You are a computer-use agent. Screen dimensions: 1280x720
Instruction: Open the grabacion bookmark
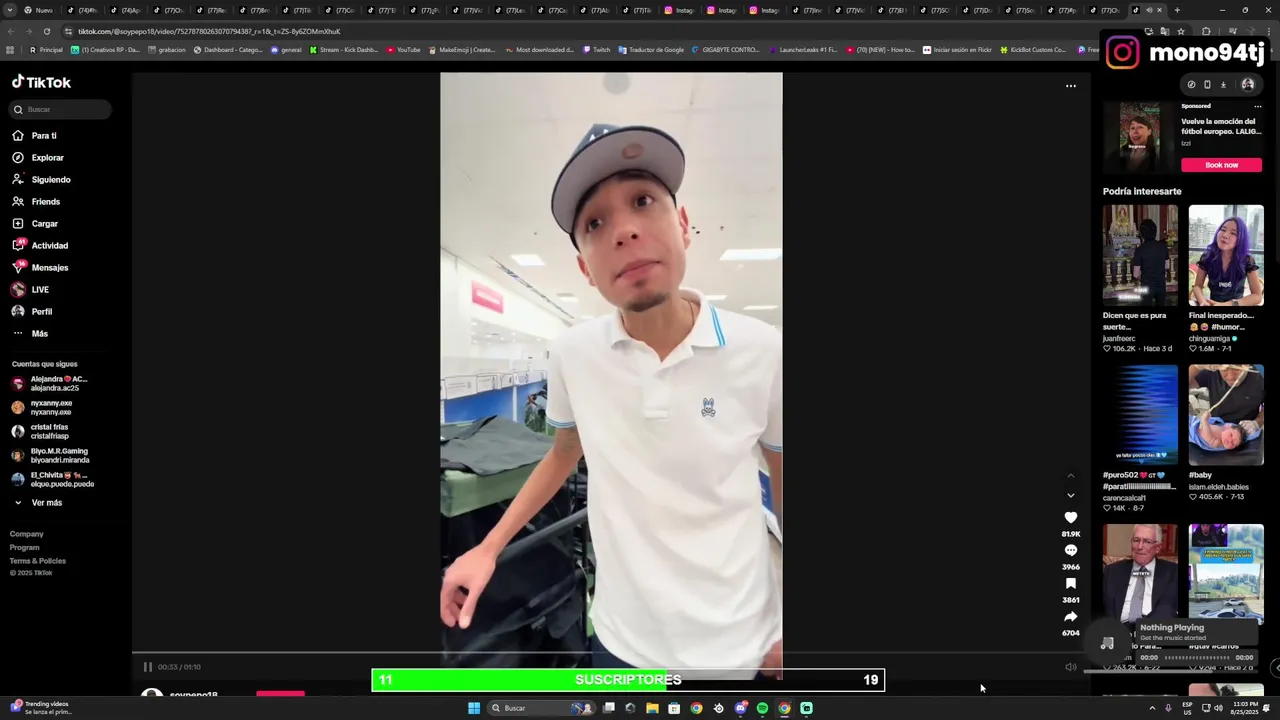tap(166, 49)
